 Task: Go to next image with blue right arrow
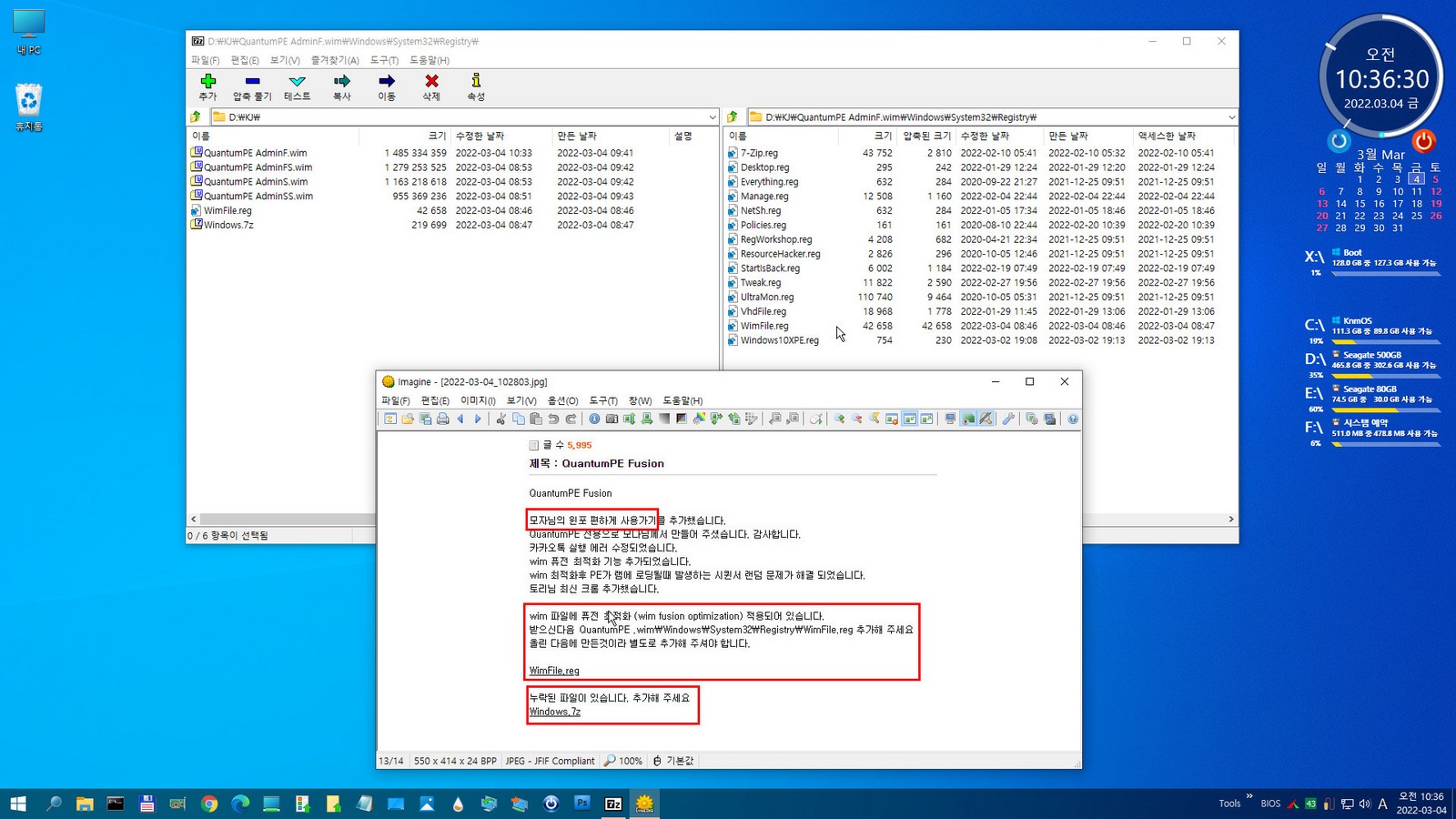[478, 419]
